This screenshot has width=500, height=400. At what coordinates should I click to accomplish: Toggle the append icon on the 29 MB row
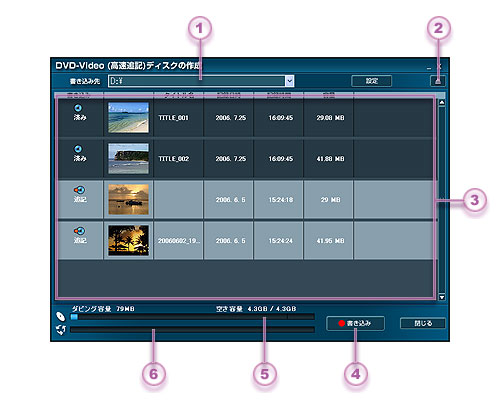79,190
